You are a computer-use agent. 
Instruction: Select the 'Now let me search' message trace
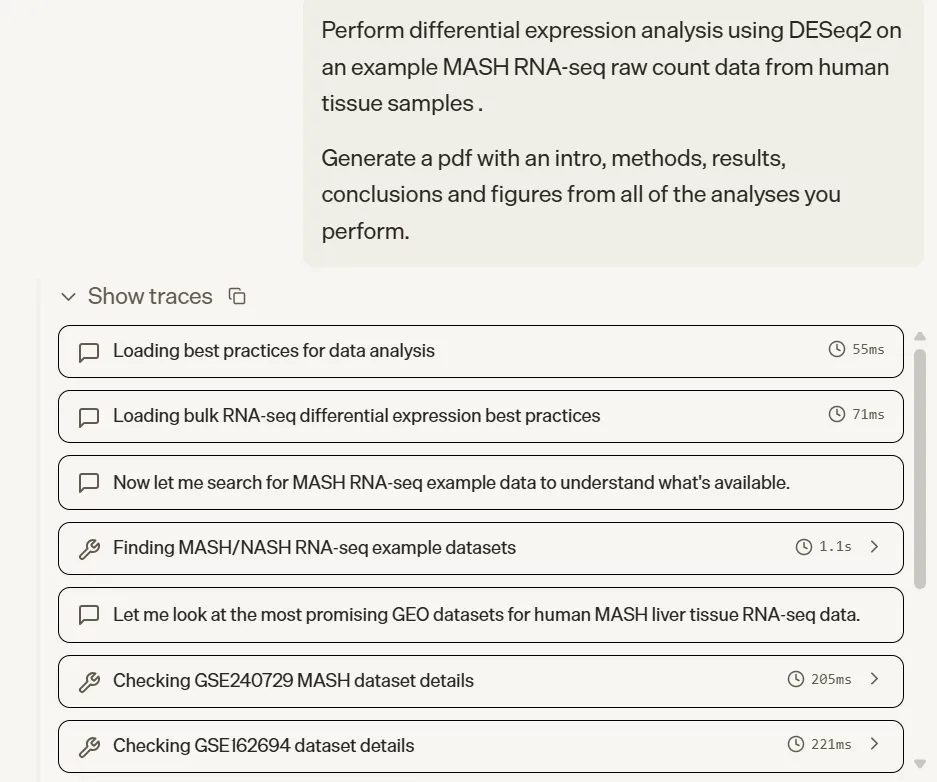(451, 482)
